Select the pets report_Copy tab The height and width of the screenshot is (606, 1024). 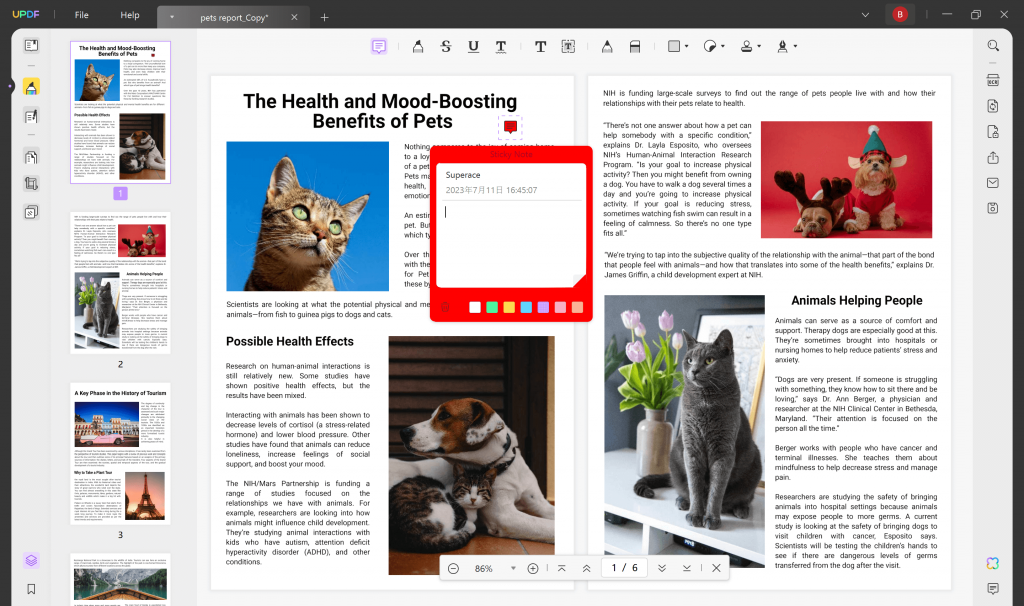pyautogui.click(x=234, y=18)
